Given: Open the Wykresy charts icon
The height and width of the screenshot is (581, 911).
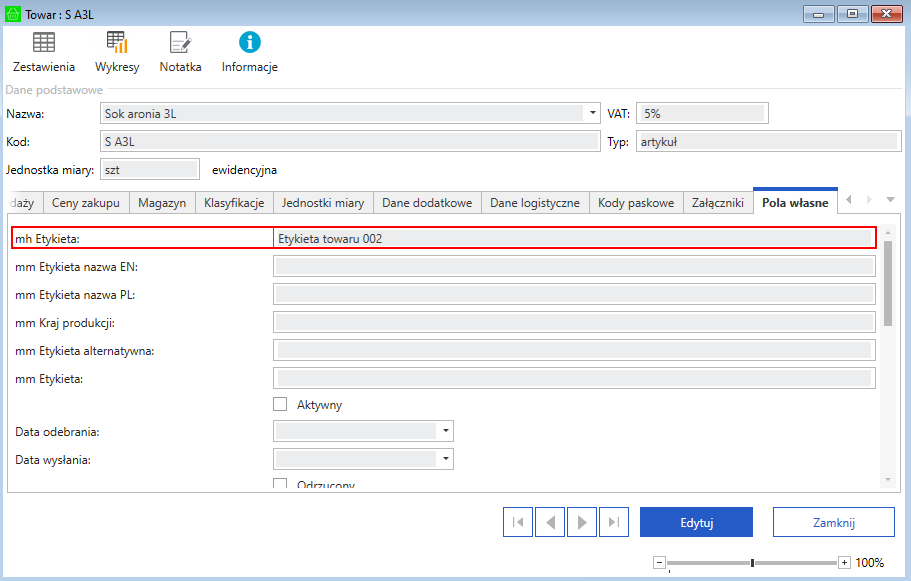Looking at the screenshot, I should click(117, 43).
